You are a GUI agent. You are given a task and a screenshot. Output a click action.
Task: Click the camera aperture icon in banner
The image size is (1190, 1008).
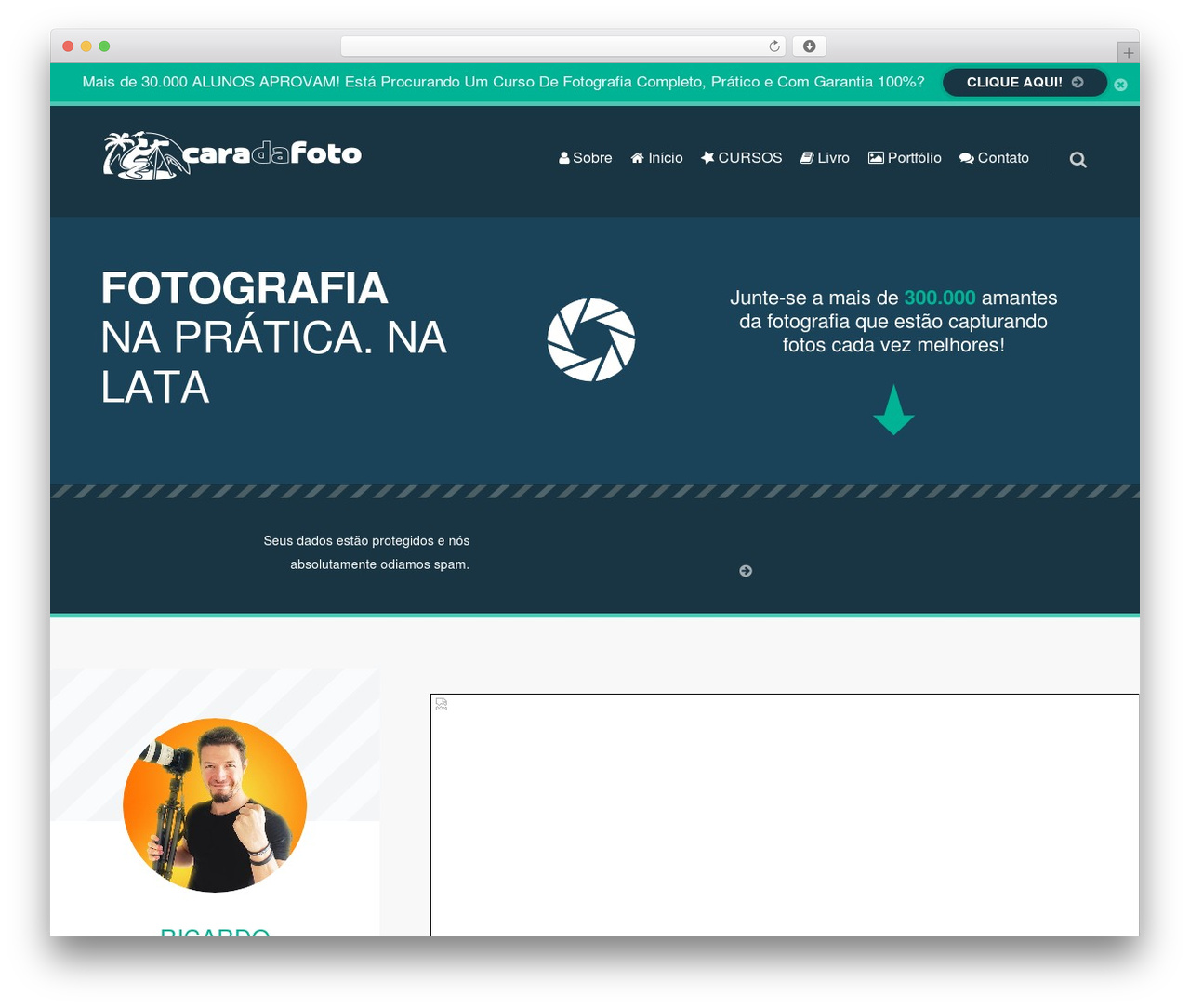pos(591,339)
